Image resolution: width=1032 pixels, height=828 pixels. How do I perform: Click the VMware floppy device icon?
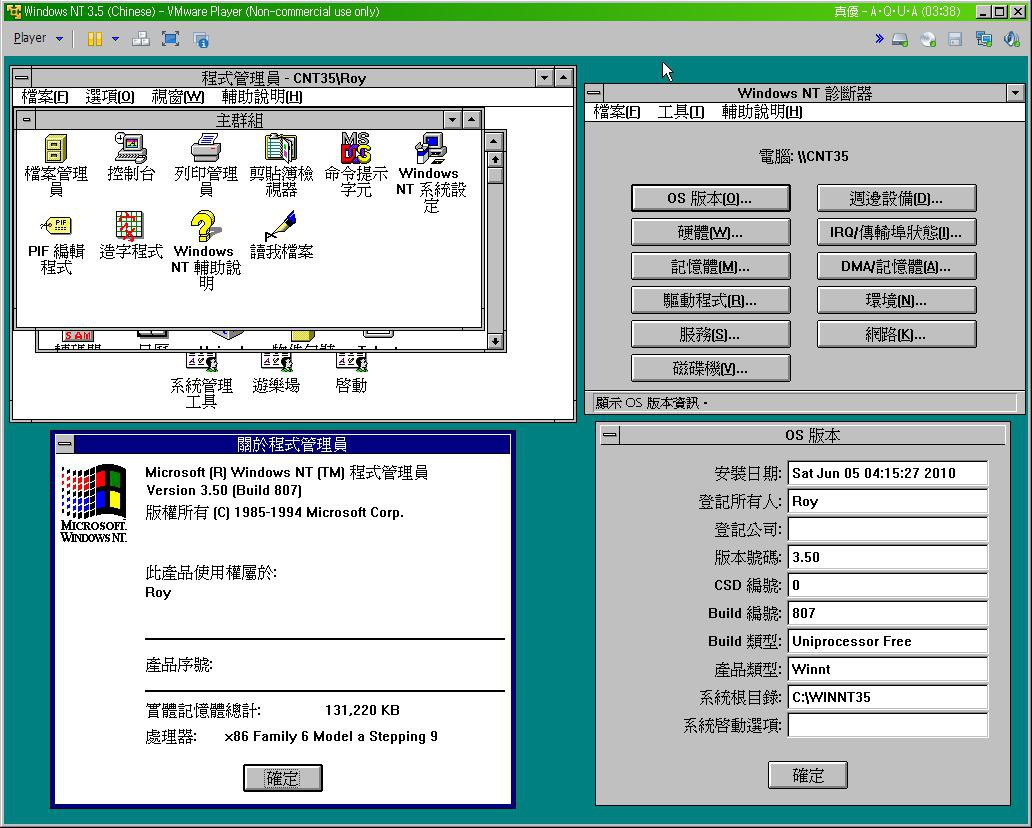click(x=956, y=39)
